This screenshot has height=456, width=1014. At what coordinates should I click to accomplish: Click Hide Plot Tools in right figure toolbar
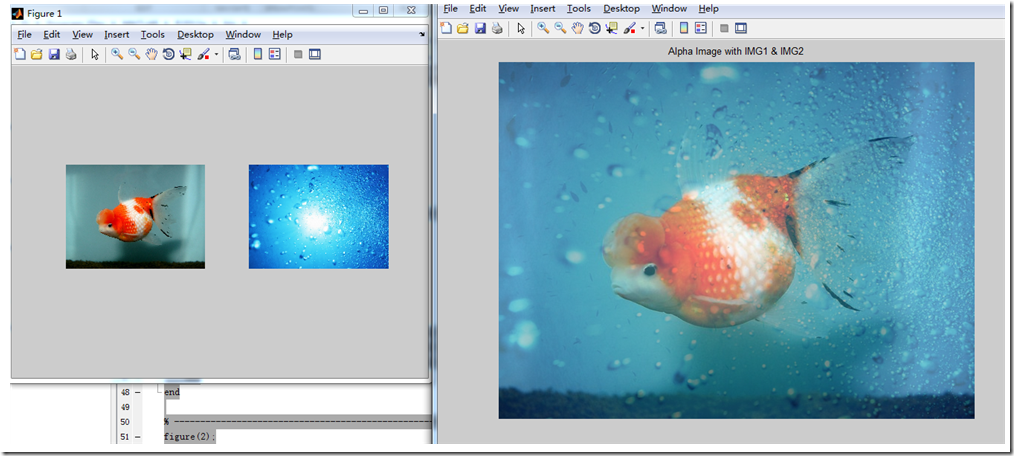click(724, 28)
